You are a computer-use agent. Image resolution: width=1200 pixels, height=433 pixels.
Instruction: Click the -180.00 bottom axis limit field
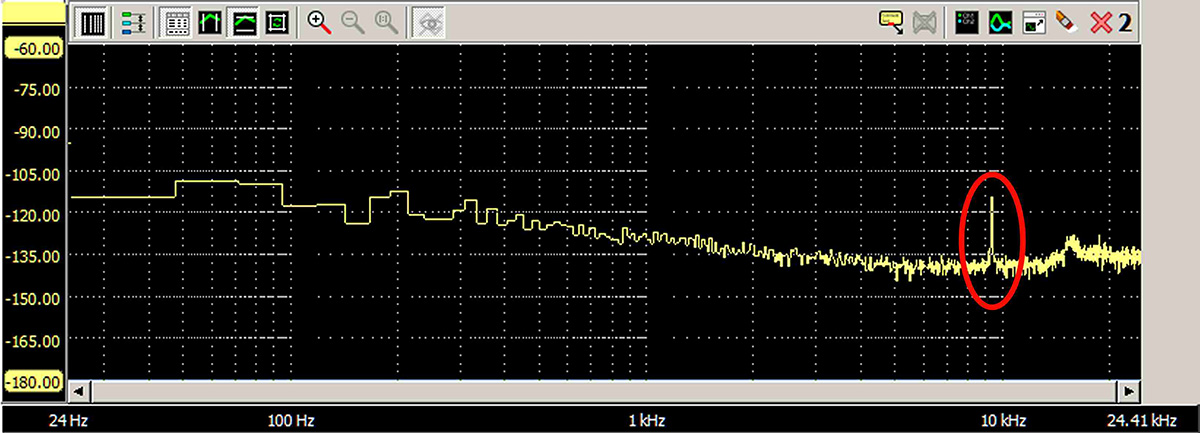point(33,382)
